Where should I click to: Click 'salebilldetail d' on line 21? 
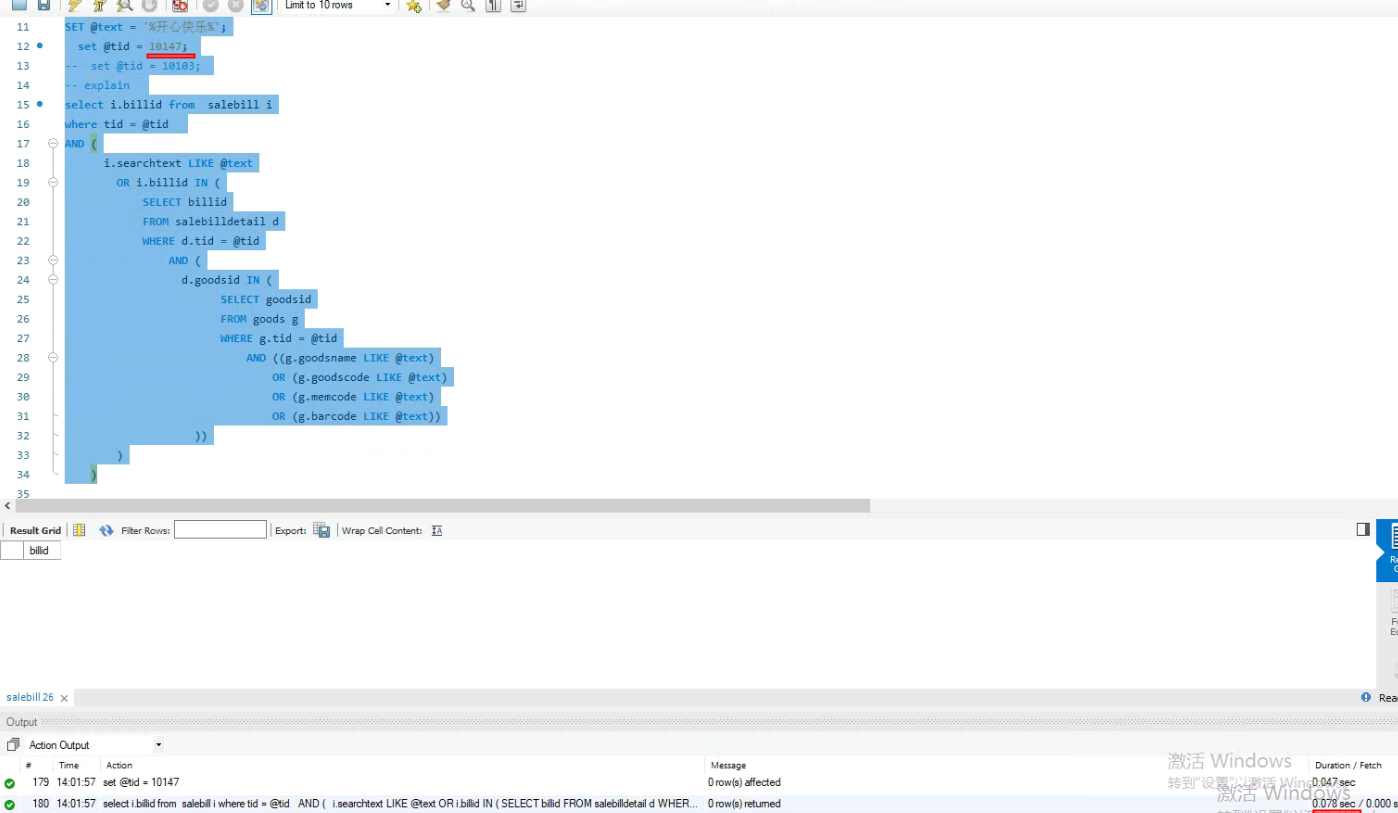click(227, 221)
